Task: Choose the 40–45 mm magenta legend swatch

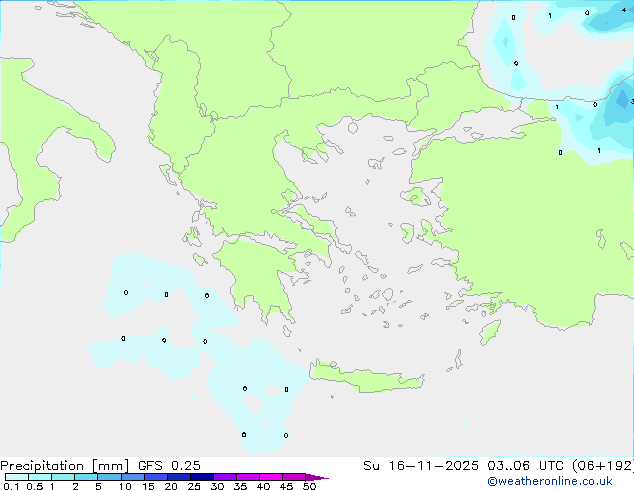Action: point(271,477)
